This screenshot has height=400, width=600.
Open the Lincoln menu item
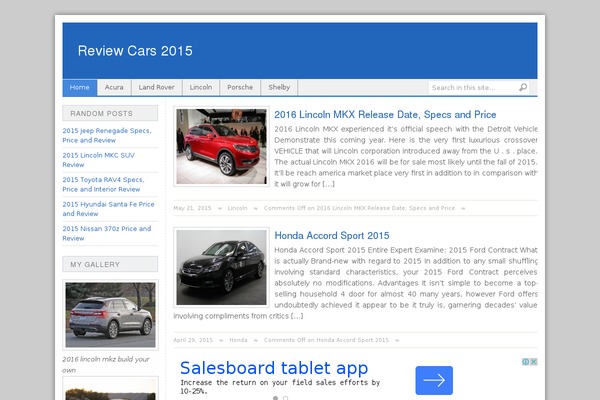201,88
